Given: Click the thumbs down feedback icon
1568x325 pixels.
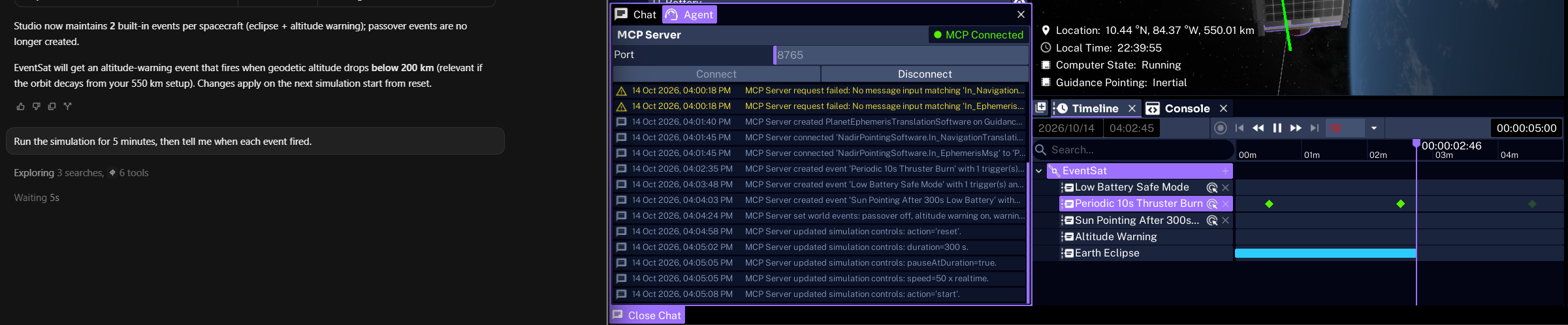Looking at the screenshot, I should 36,106.
